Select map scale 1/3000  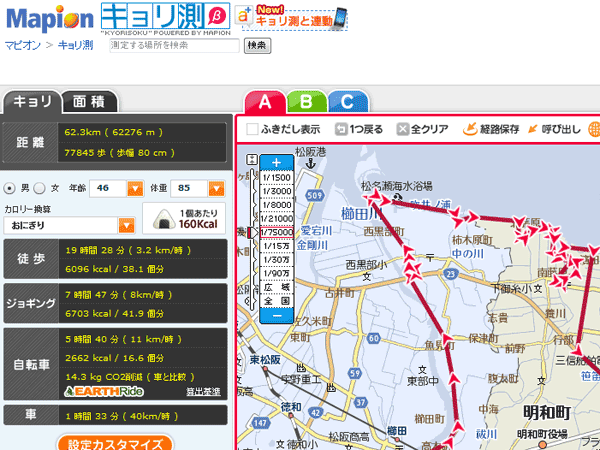click(277, 191)
